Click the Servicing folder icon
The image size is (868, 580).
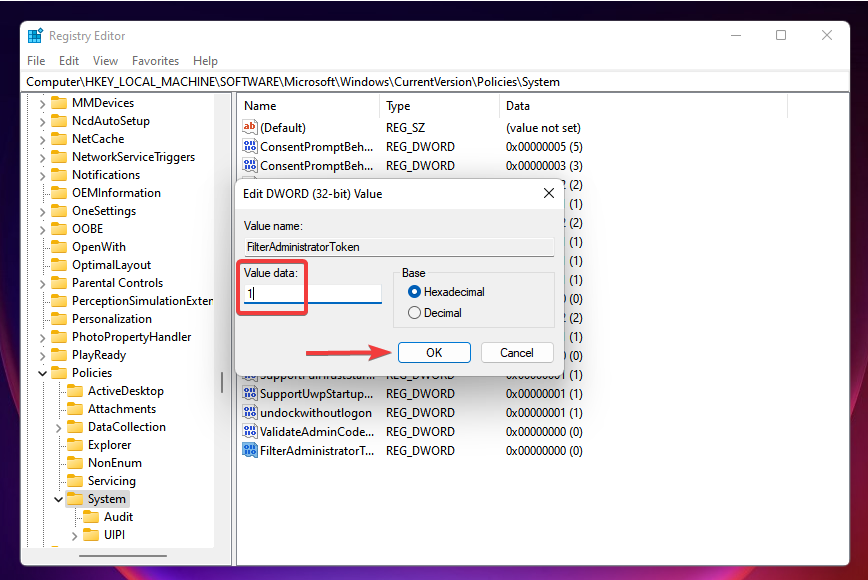pyautogui.click(x=75, y=481)
